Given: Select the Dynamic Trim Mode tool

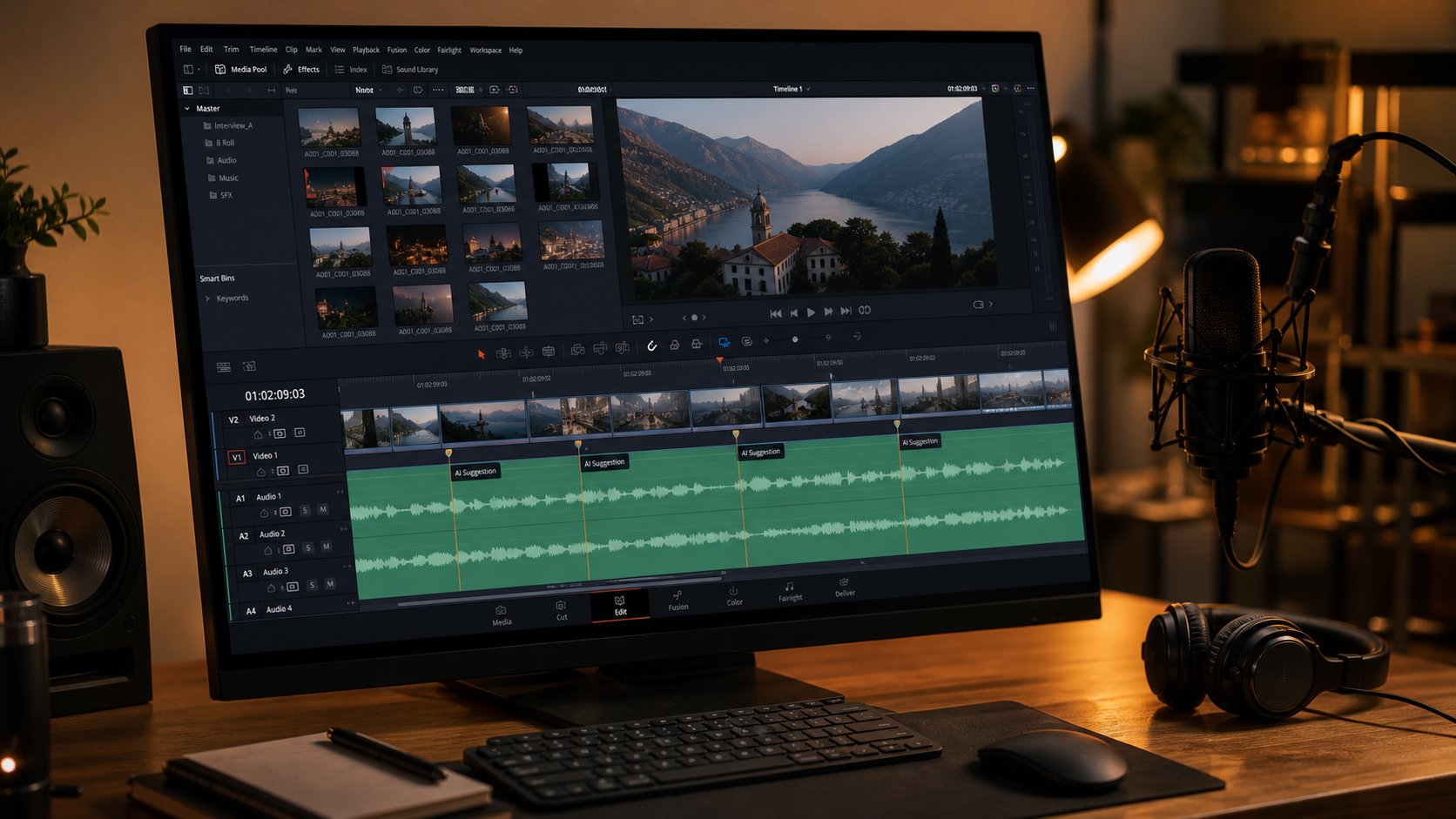Looking at the screenshot, I should coord(526,352).
